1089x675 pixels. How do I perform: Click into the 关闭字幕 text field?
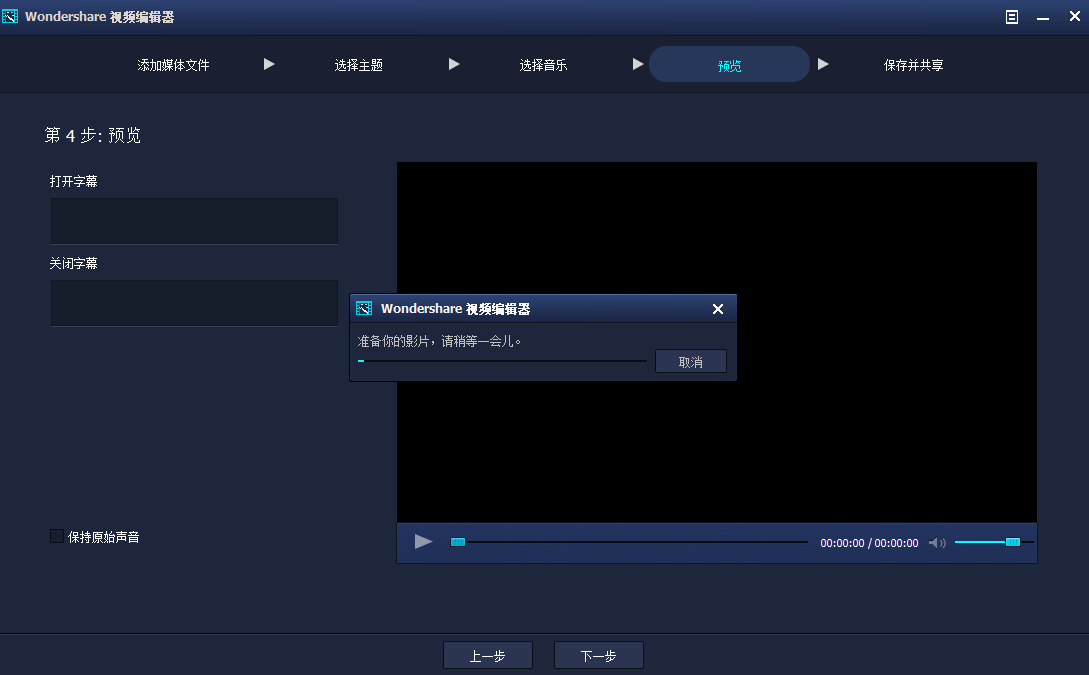pyautogui.click(x=194, y=303)
